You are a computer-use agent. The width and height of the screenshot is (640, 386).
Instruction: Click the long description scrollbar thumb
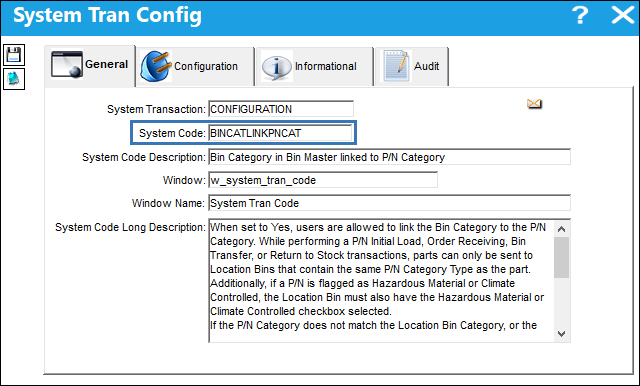click(562, 257)
